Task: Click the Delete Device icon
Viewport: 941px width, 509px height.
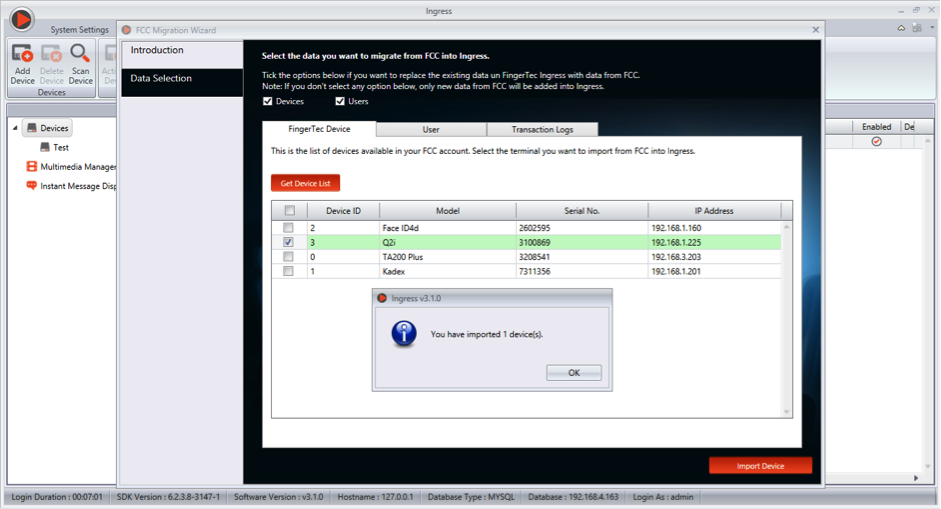Action: pyautogui.click(x=51, y=53)
